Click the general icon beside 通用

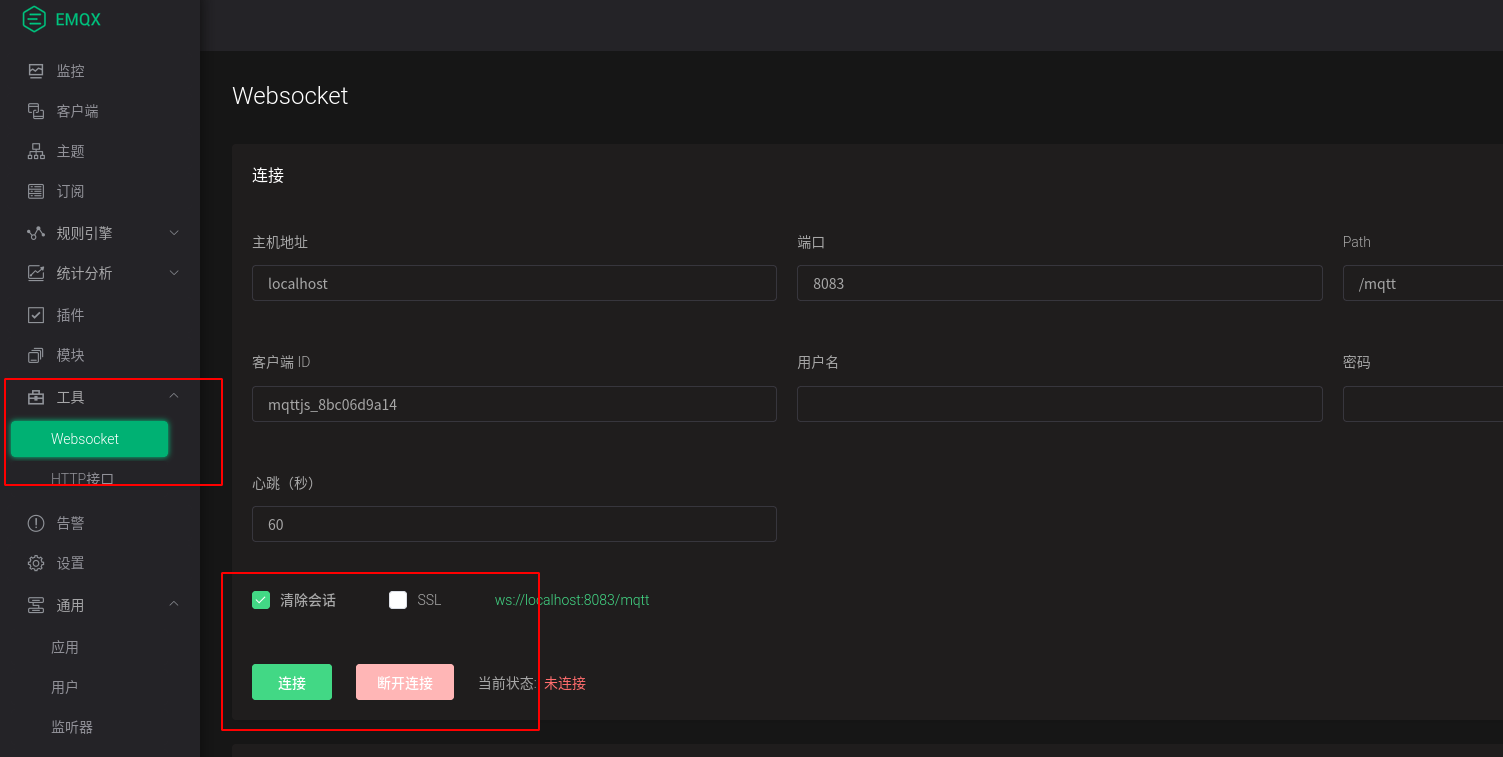coord(36,605)
